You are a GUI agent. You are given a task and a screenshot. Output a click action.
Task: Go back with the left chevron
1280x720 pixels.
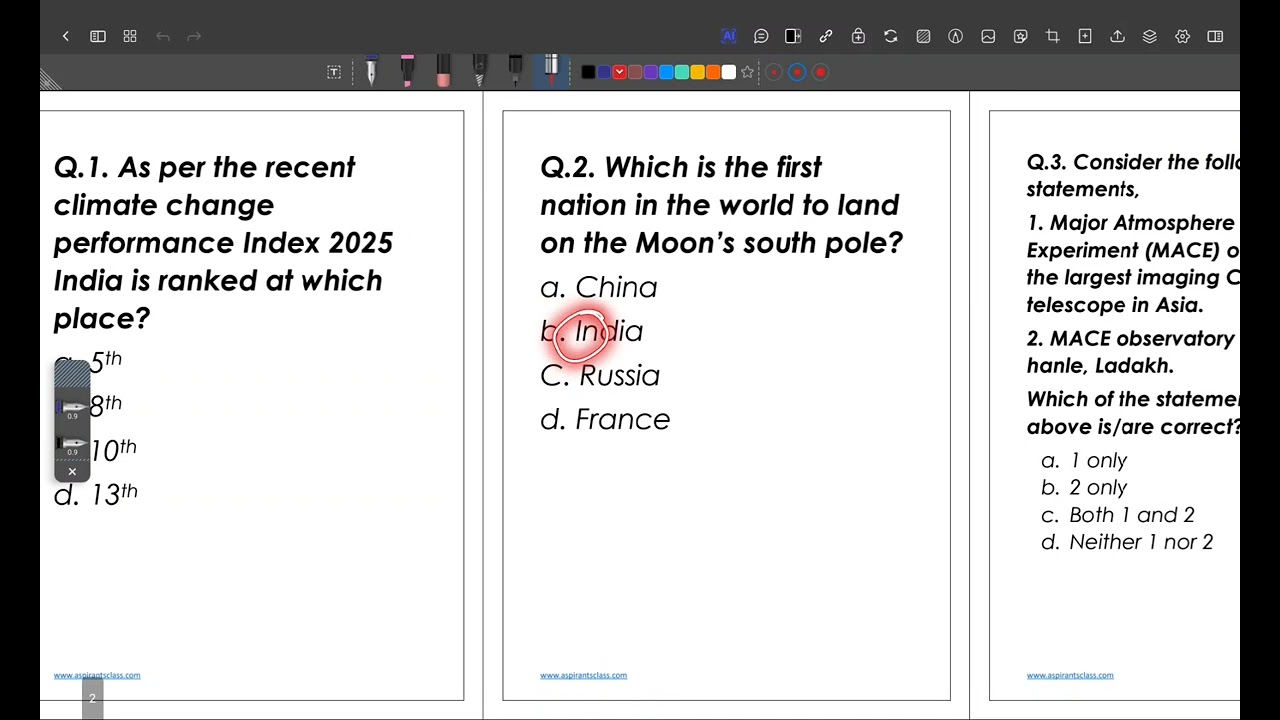66,36
